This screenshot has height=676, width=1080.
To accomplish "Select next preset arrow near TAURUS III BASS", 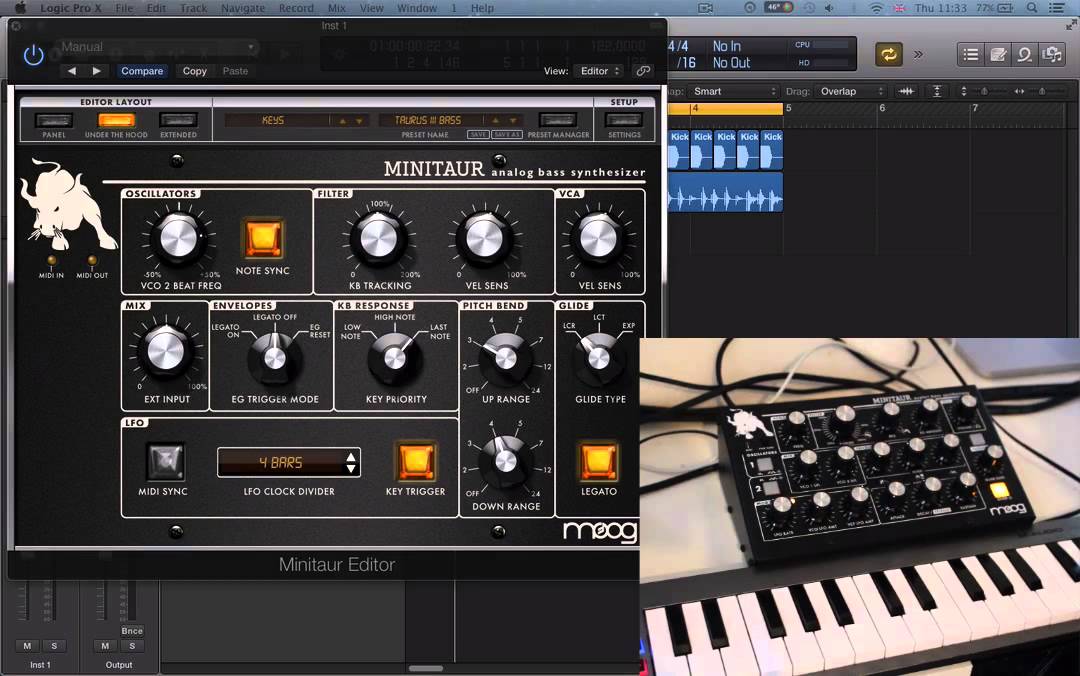I will [x=512, y=121].
